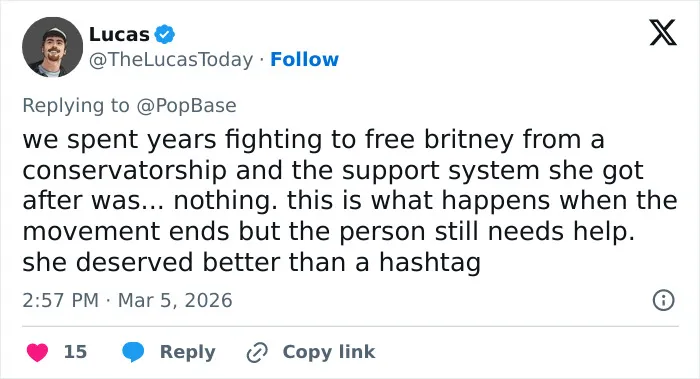Open Lucas's profile avatar picture
Viewport: 700px width, 379px height.
(x=53, y=47)
